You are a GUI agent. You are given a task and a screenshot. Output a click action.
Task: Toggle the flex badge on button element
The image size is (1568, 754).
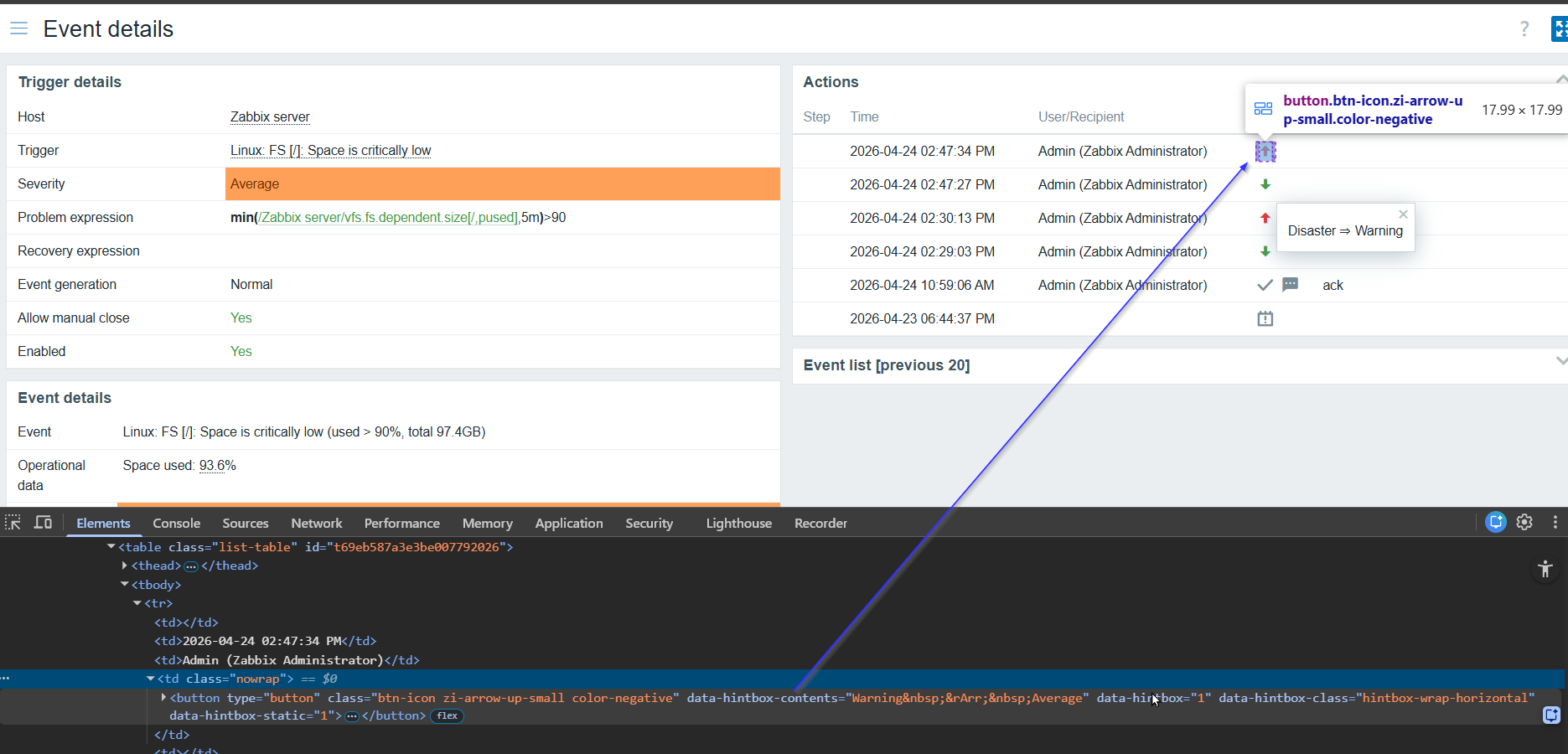coord(447,715)
